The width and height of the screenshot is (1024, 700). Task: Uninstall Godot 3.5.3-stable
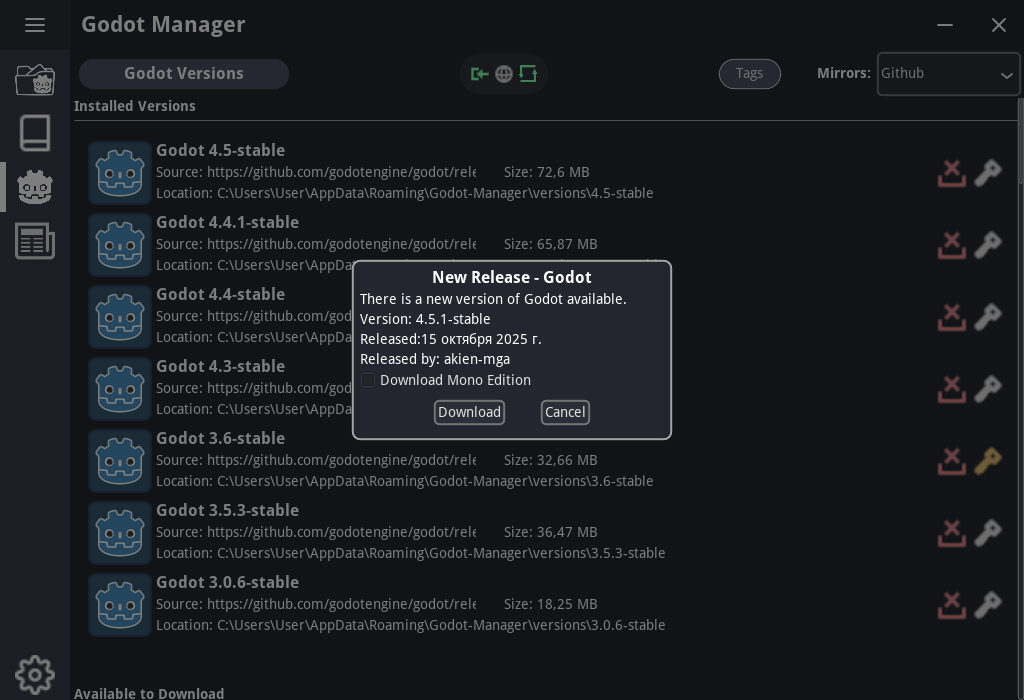pyautogui.click(x=952, y=533)
